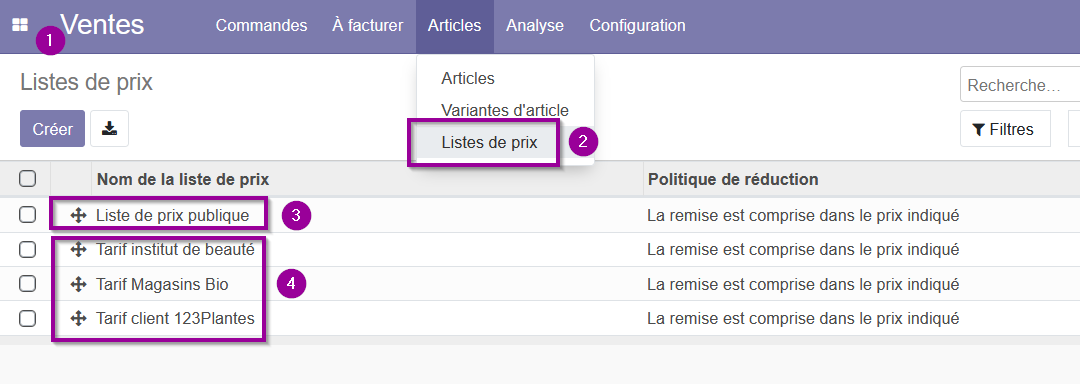Open the Analyse menu
This screenshot has width=1080, height=384.
pos(535,25)
